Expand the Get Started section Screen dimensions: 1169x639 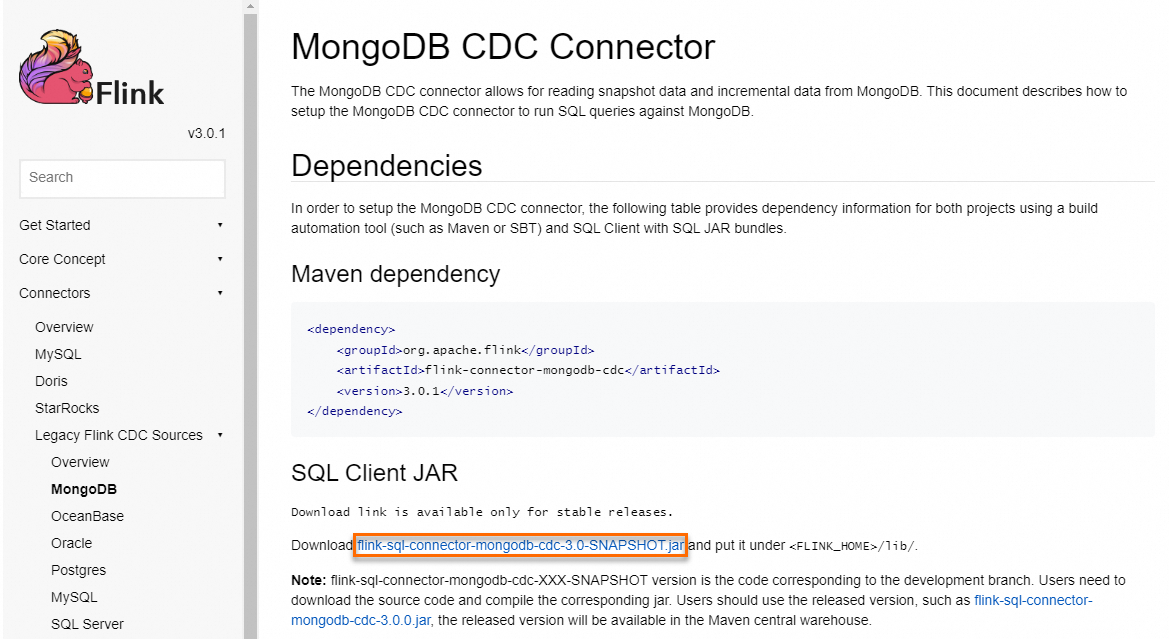[x=219, y=224]
